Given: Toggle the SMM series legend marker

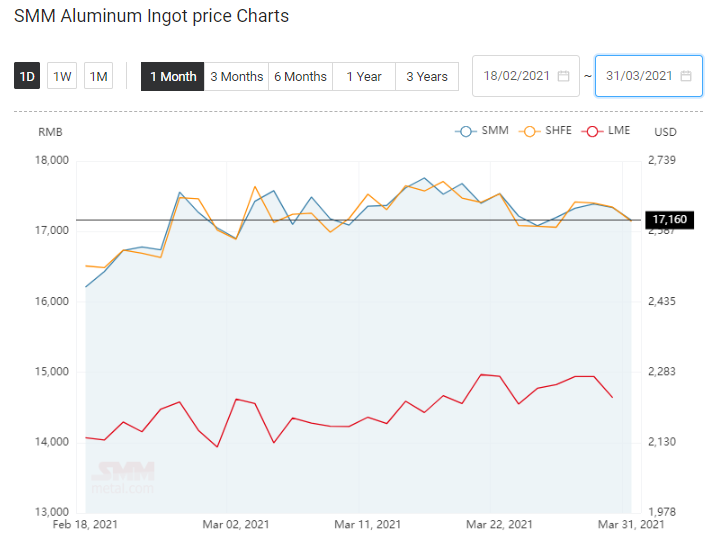Looking at the screenshot, I should (x=465, y=132).
